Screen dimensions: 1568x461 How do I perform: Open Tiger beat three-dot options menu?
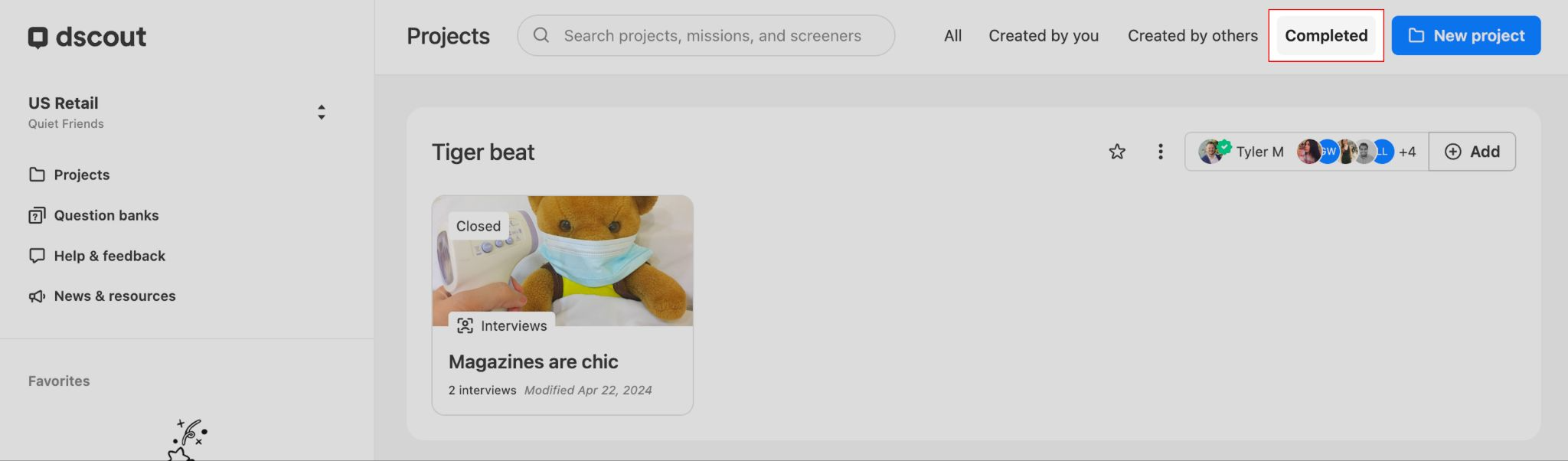(x=1161, y=152)
